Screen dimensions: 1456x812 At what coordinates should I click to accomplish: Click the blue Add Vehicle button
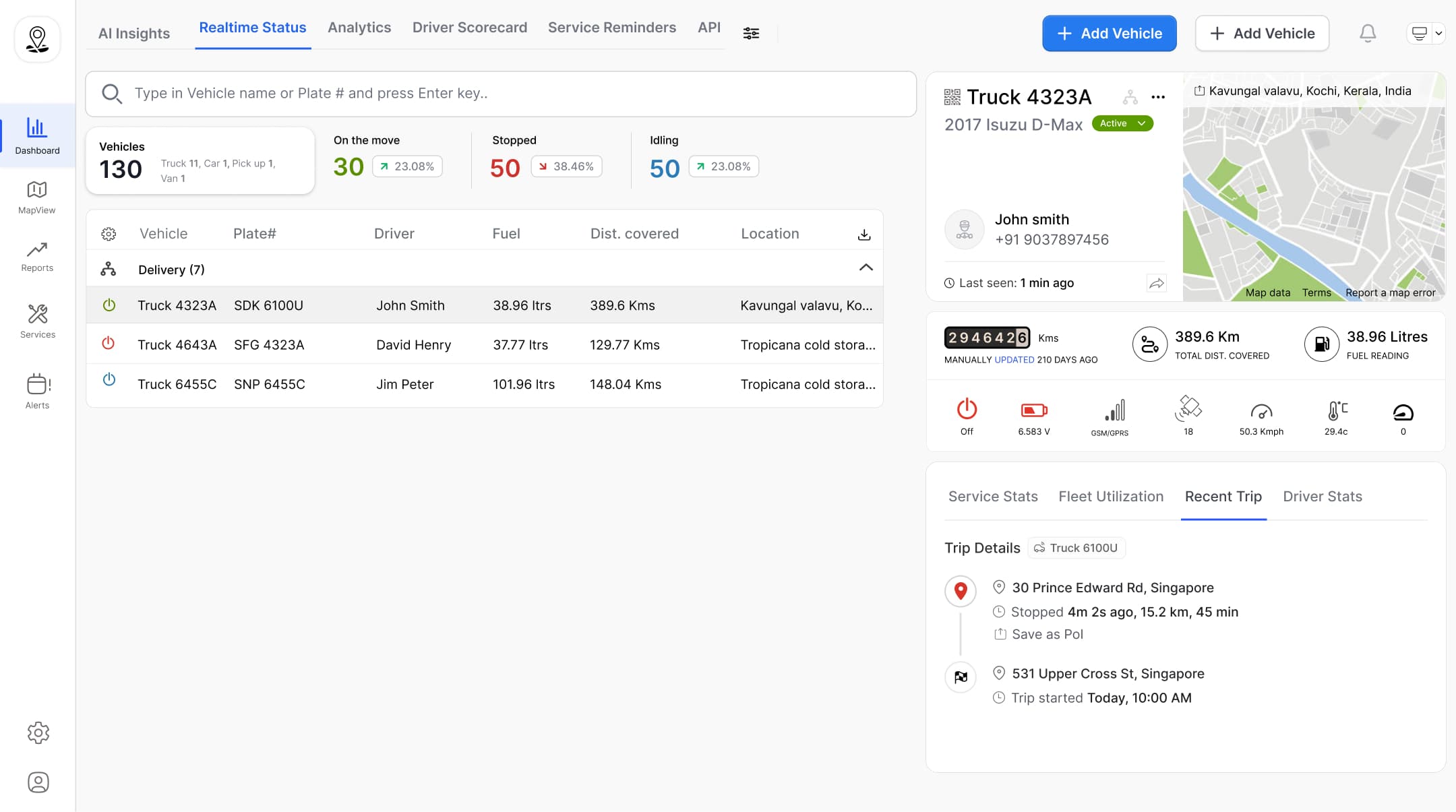click(x=1110, y=33)
